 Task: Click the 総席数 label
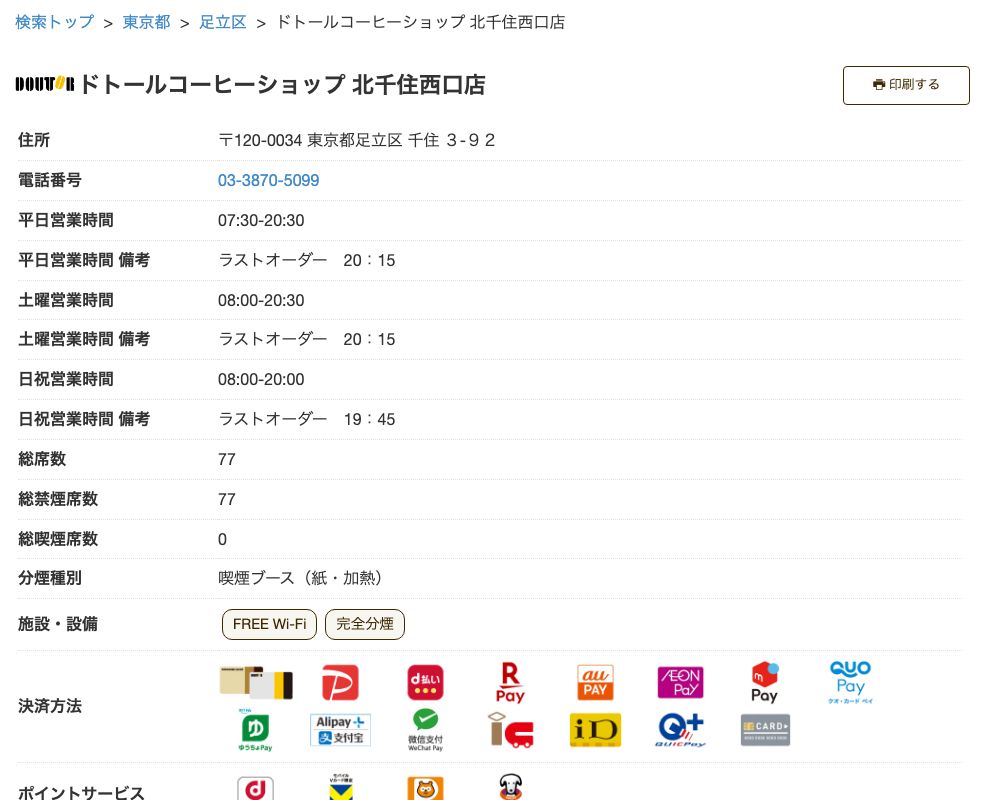[42, 459]
